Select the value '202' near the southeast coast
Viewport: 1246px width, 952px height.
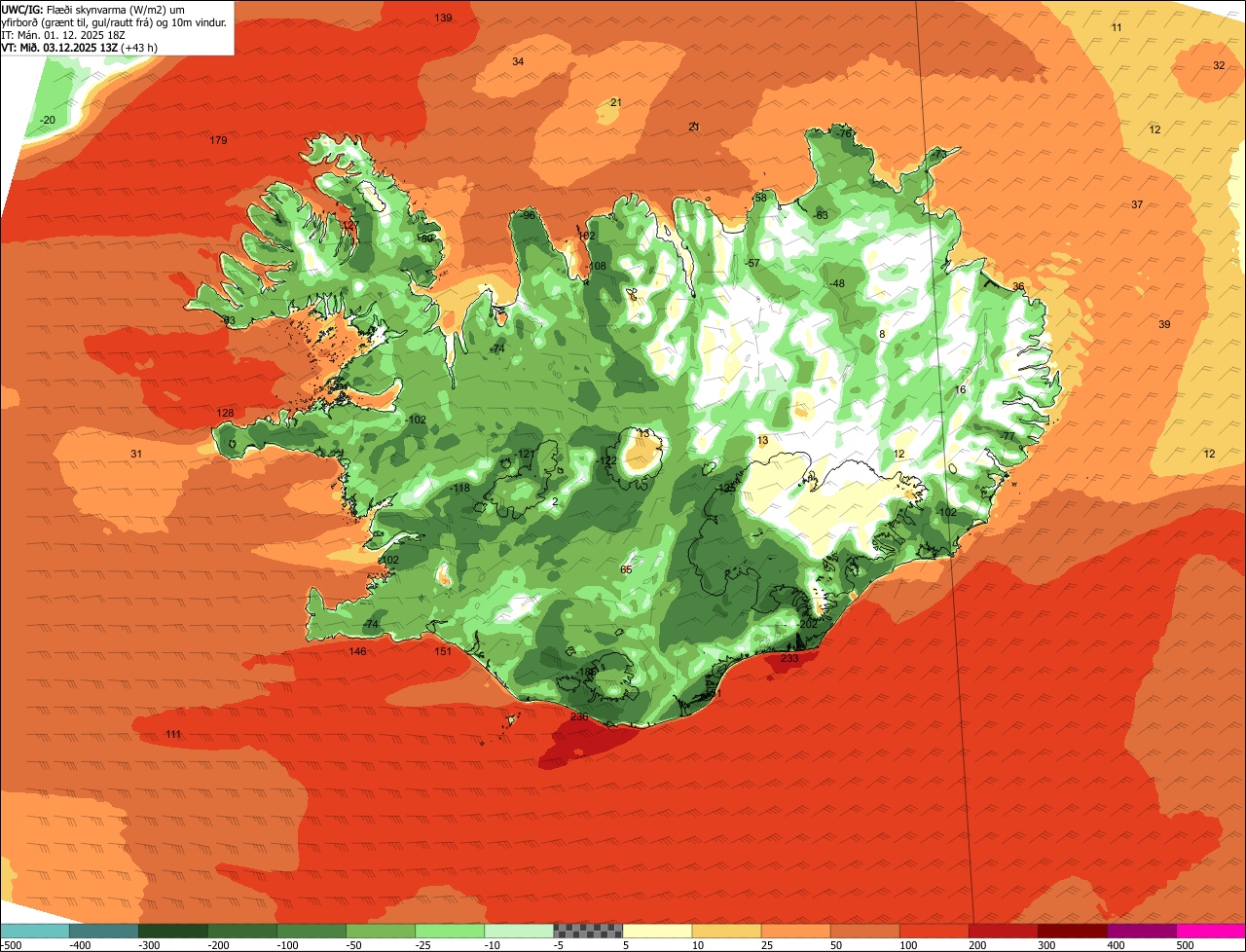809,624
